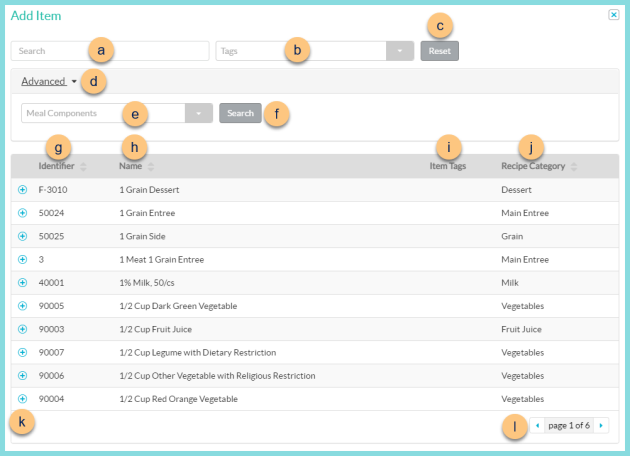The image size is (630, 456).
Task: Open the Tags dropdown arrow
Action: 400,51
